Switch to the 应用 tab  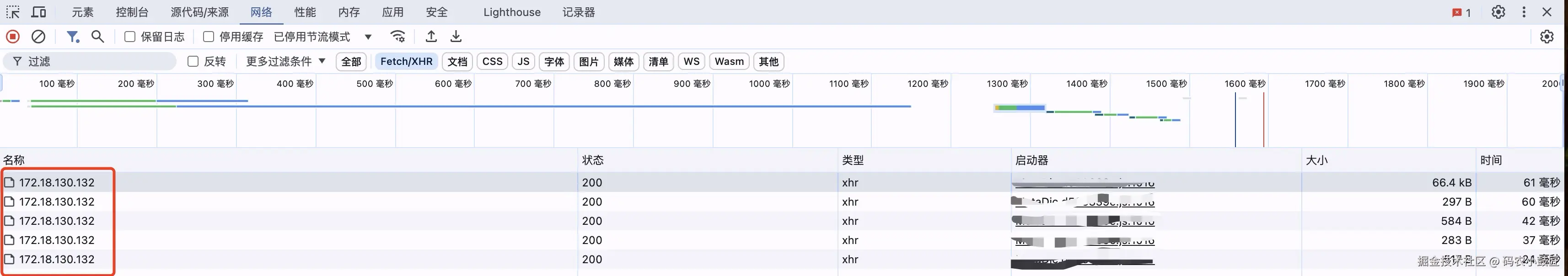point(392,12)
